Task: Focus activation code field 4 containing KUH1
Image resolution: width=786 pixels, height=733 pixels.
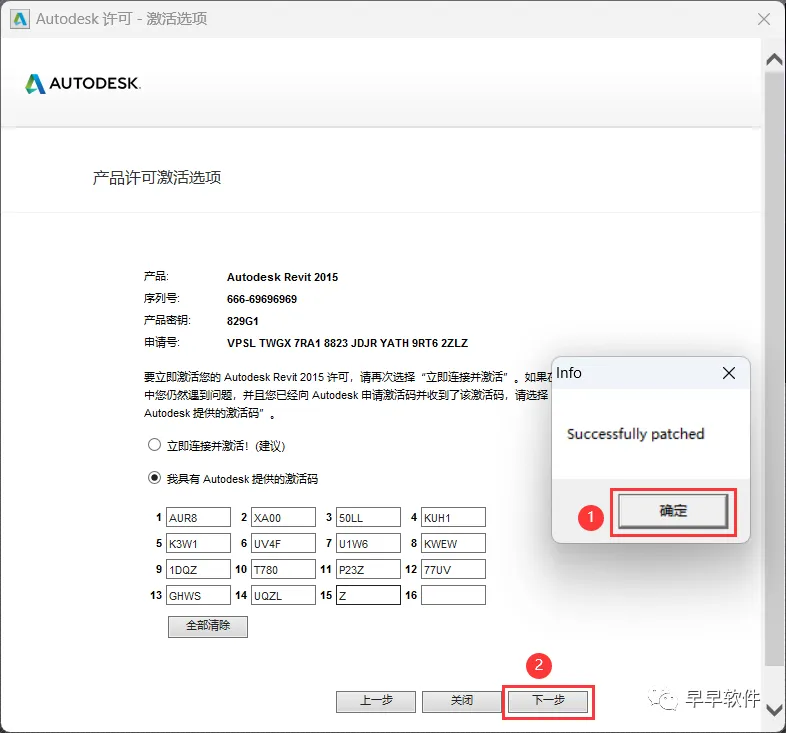Action: click(x=454, y=517)
